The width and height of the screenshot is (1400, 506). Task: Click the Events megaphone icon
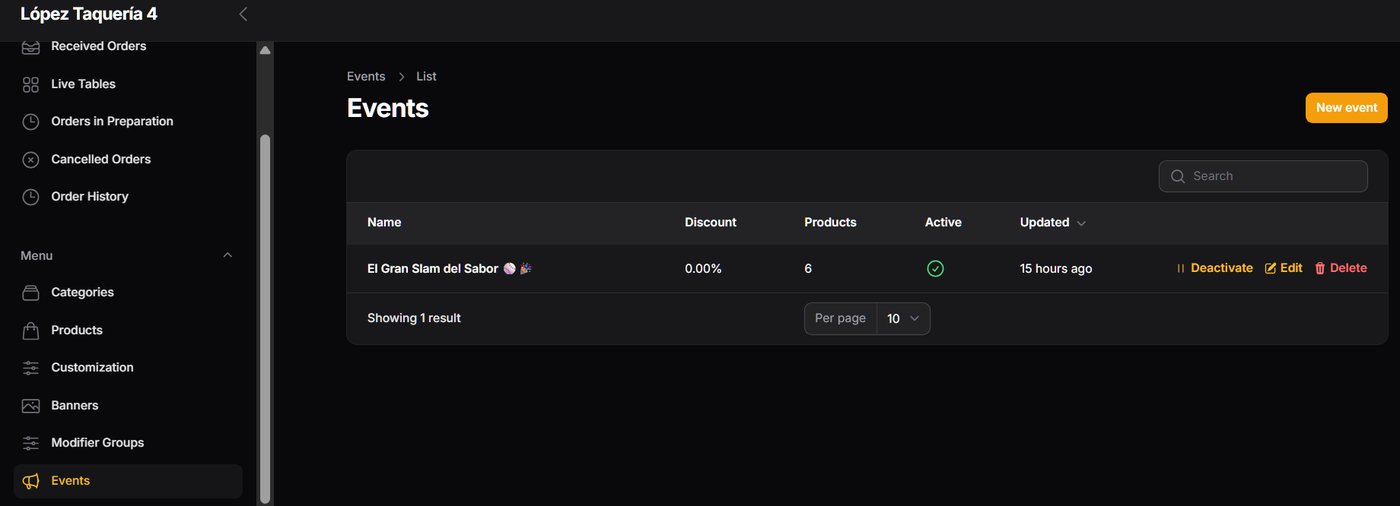point(31,481)
